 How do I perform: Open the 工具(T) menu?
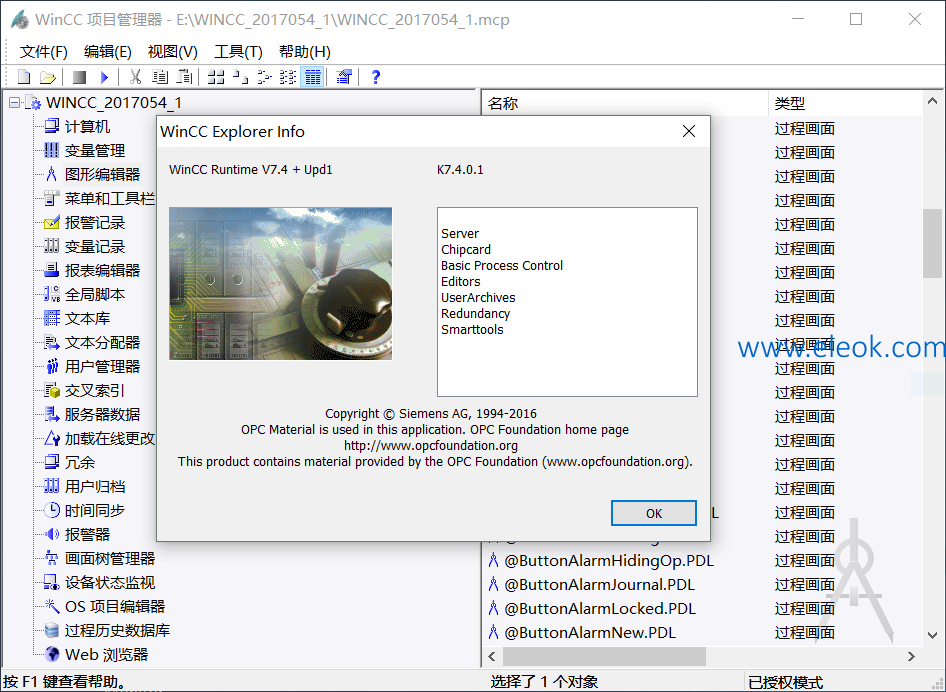click(x=238, y=52)
